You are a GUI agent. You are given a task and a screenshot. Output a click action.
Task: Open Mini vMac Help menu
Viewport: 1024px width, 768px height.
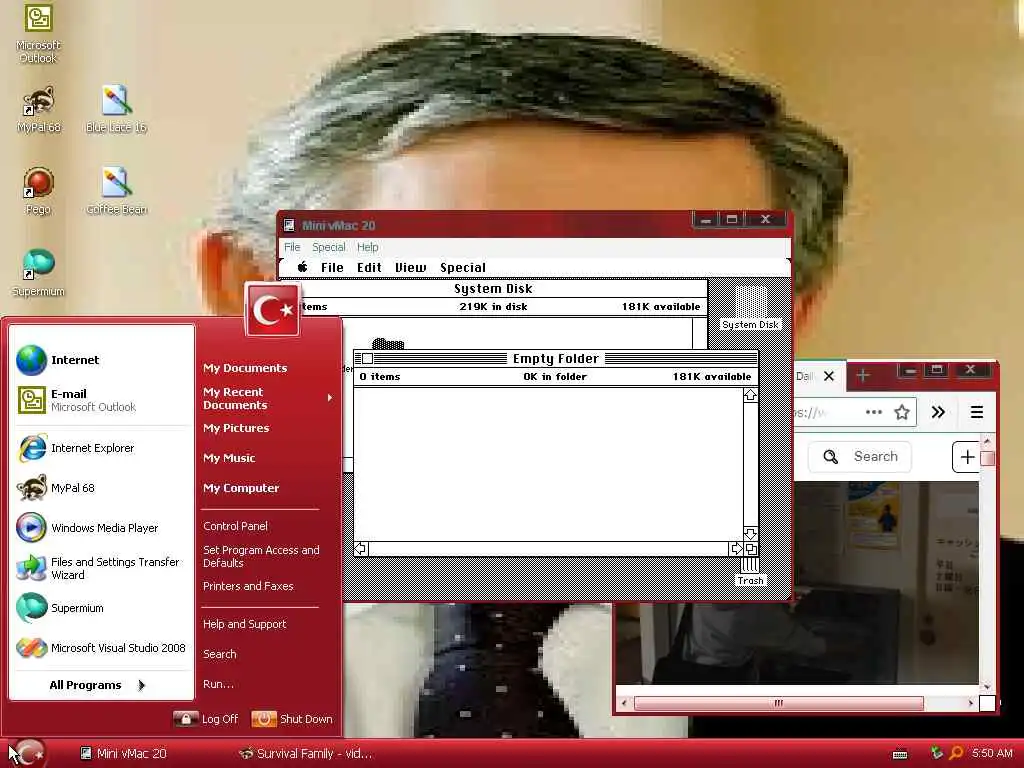pos(368,248)
